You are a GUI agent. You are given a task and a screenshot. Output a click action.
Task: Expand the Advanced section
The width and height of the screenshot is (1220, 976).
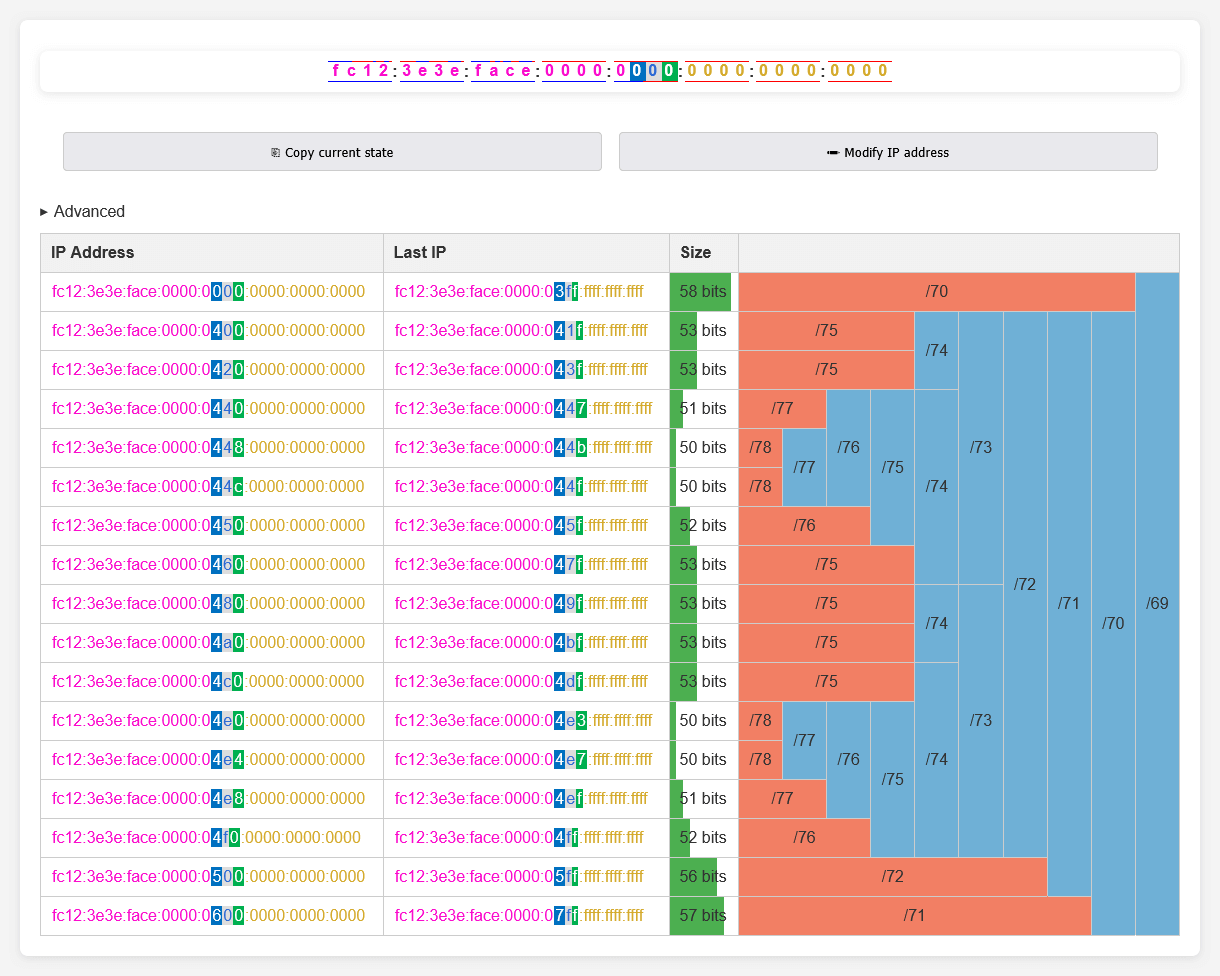83,211
